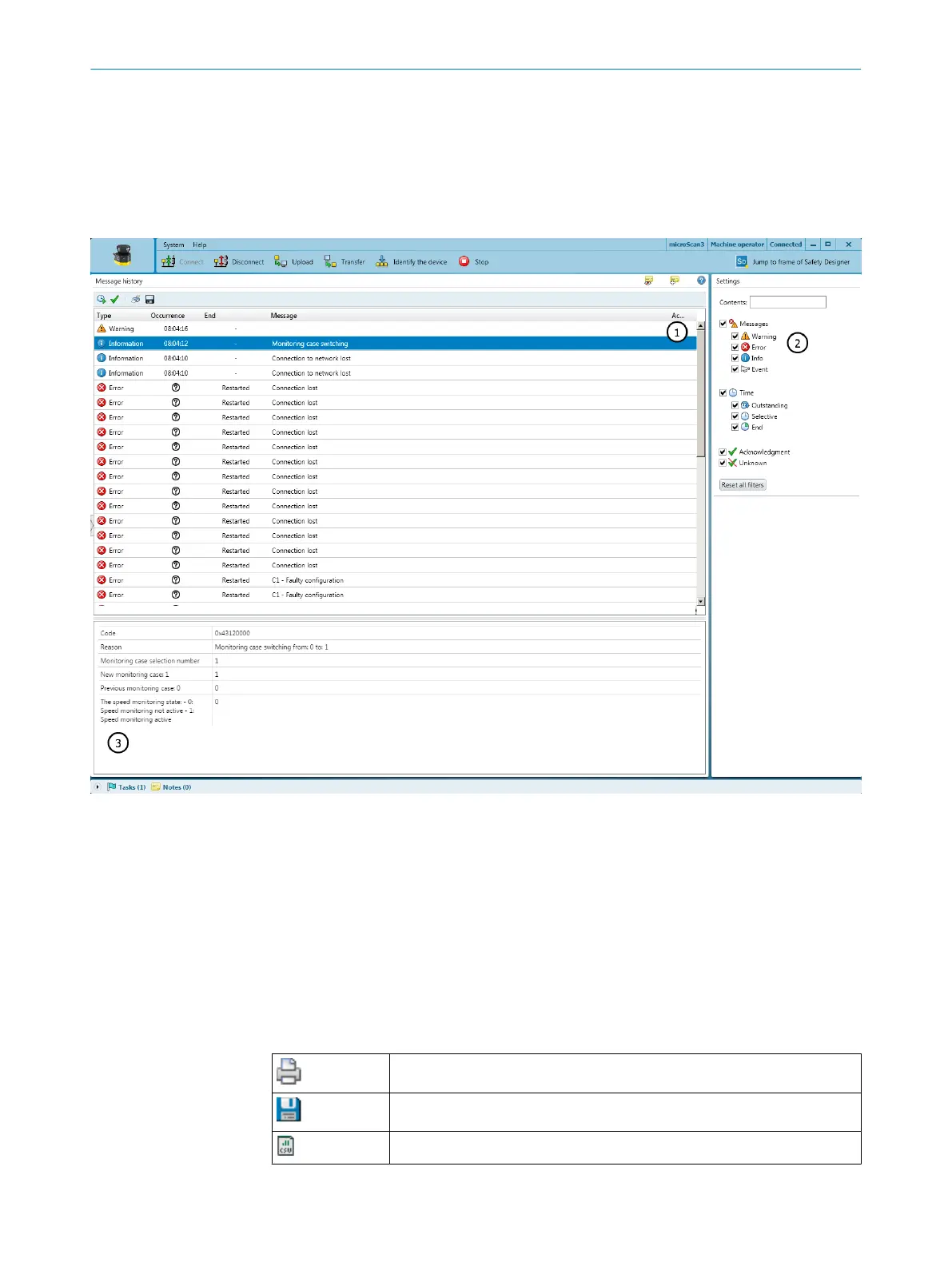Toggle the Warning filter checkbox
The image size is (952, 1266).
pos(735,336)
